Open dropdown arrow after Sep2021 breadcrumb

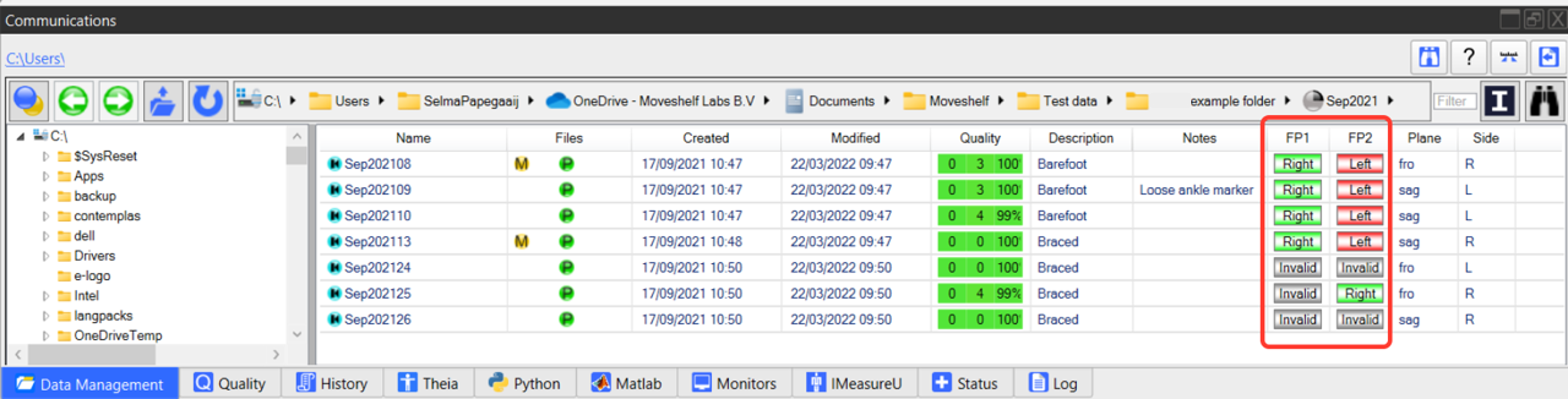(x=1390, y=101)
